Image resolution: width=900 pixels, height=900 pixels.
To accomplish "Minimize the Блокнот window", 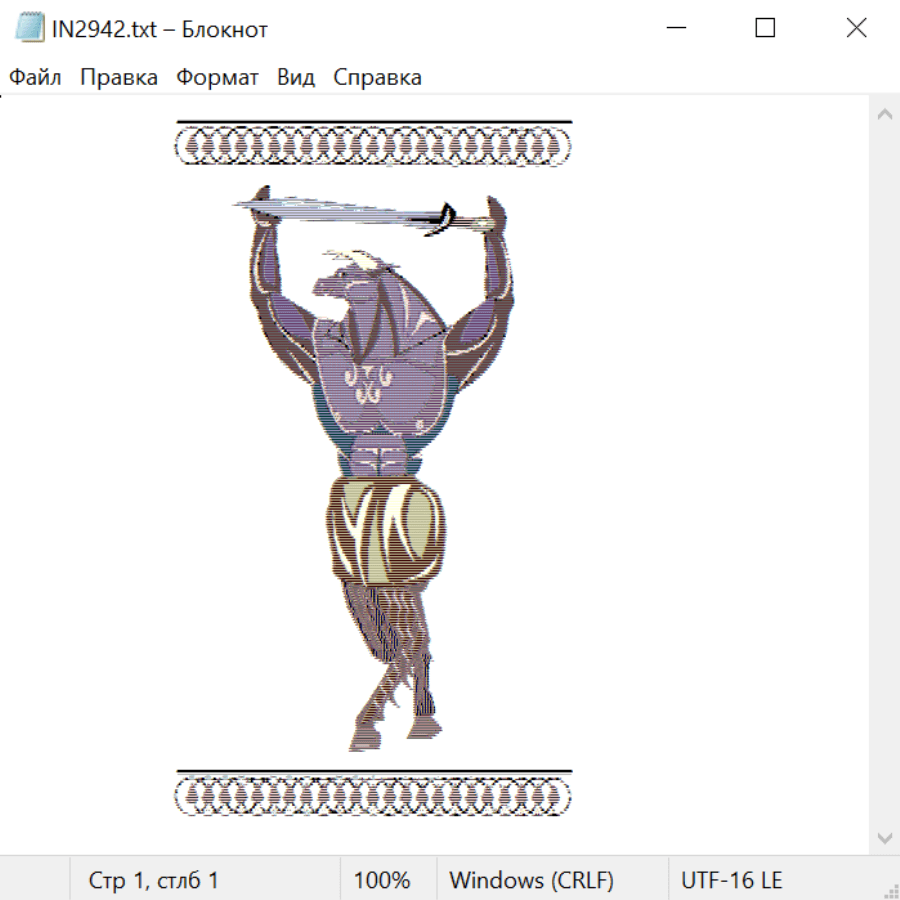I will click(x=675, y=28).
